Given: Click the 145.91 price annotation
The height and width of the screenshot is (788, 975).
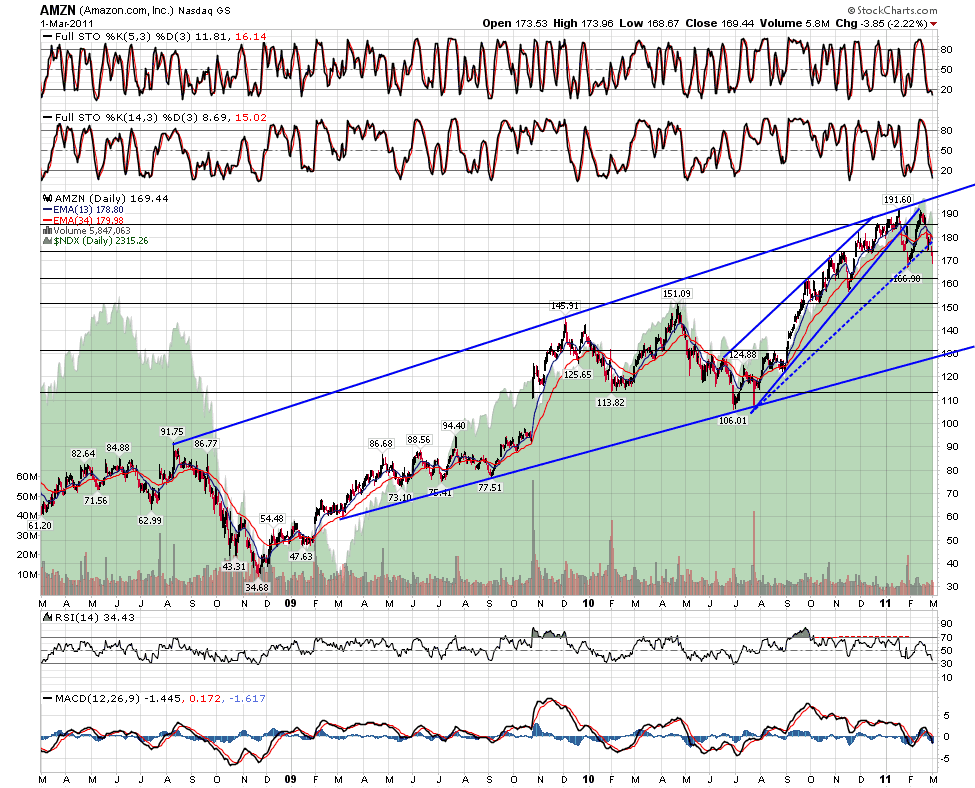Looking at the screenshot, I should pos(565,306).
